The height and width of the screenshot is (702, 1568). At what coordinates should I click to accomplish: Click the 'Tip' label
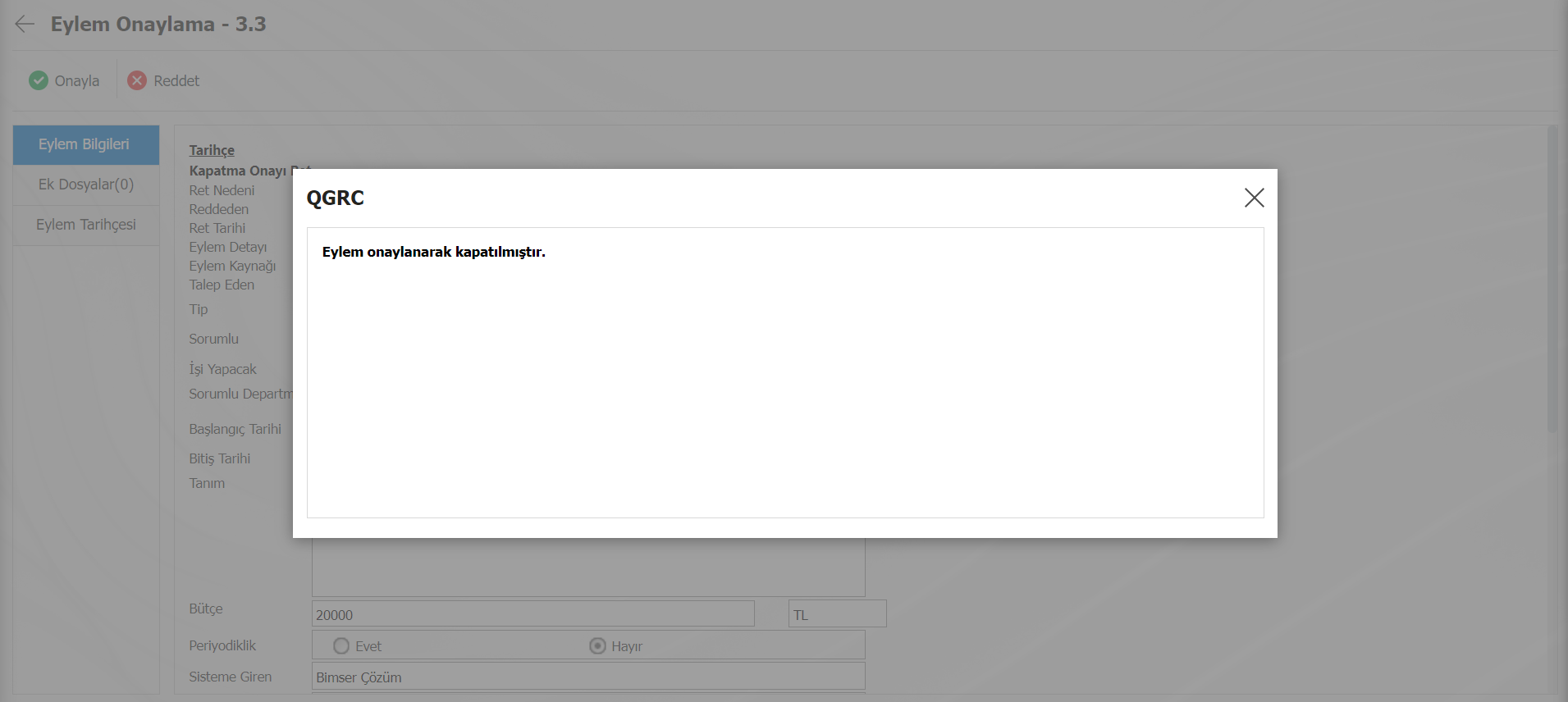[199, 309]
